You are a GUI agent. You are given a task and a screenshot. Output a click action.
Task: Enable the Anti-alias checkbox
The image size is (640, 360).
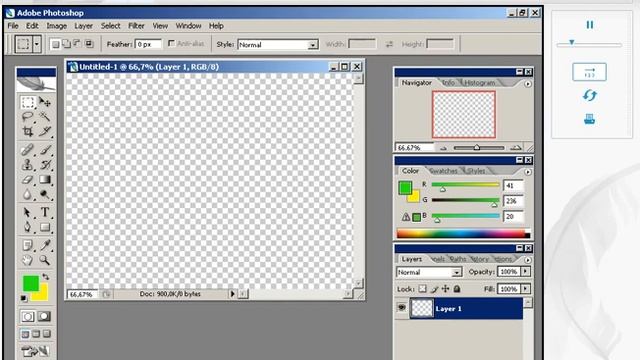click(x=171, y=43)
